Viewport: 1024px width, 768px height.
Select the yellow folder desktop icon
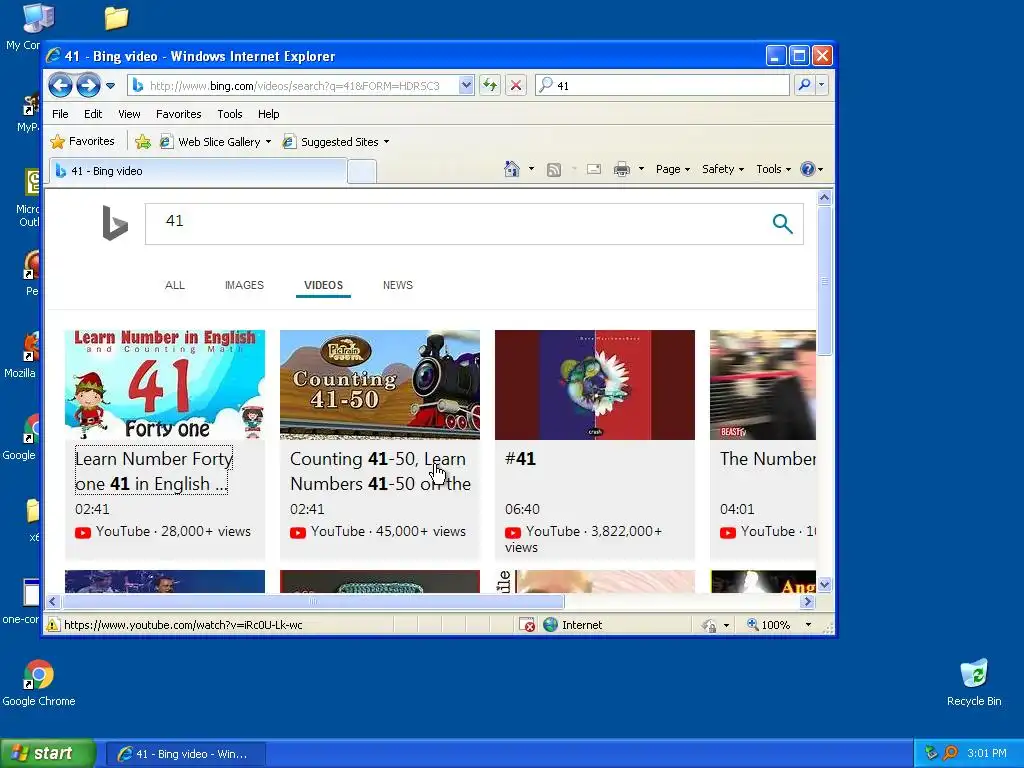[116, 18]
